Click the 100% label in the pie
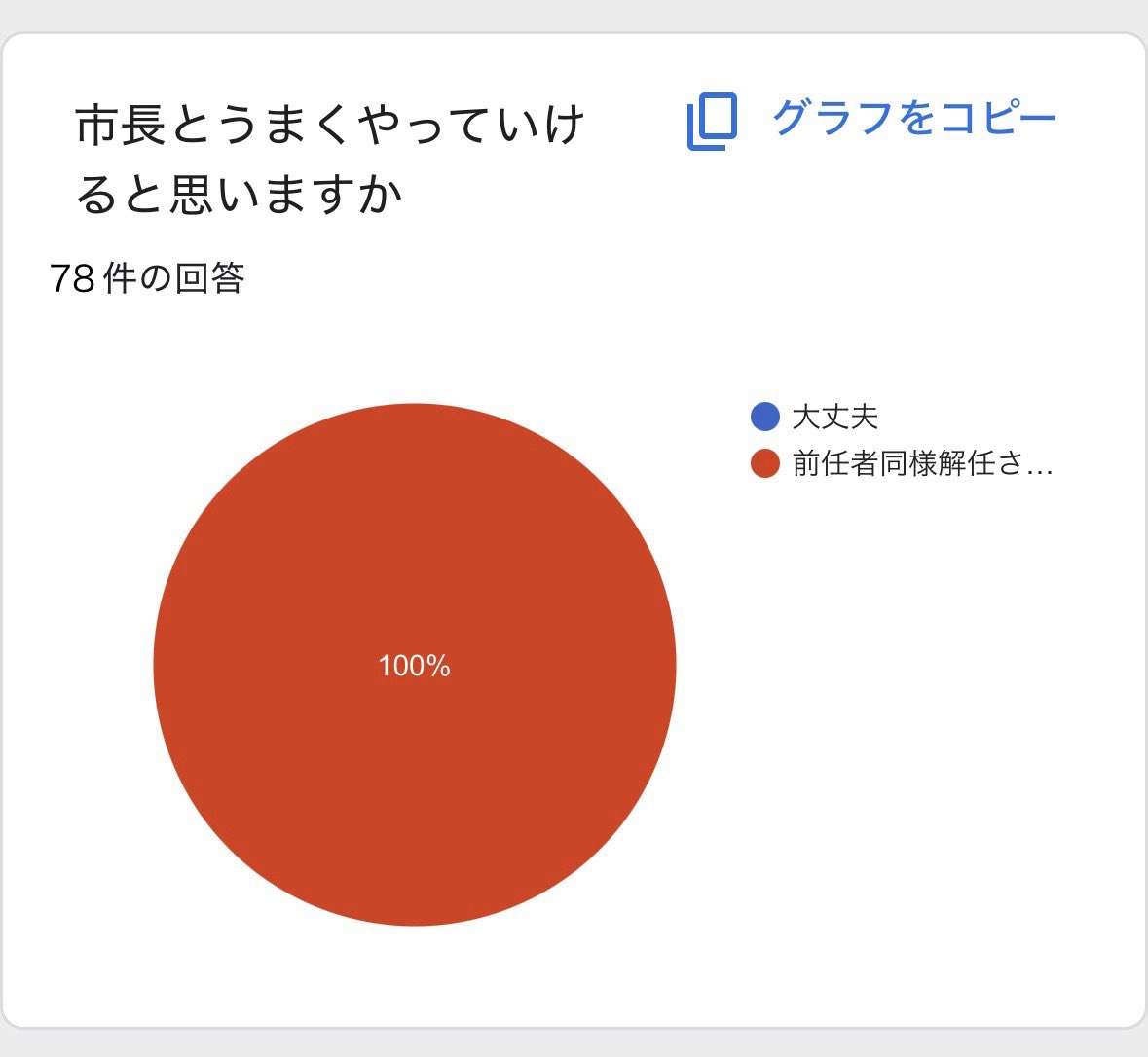 click(414, 666)
